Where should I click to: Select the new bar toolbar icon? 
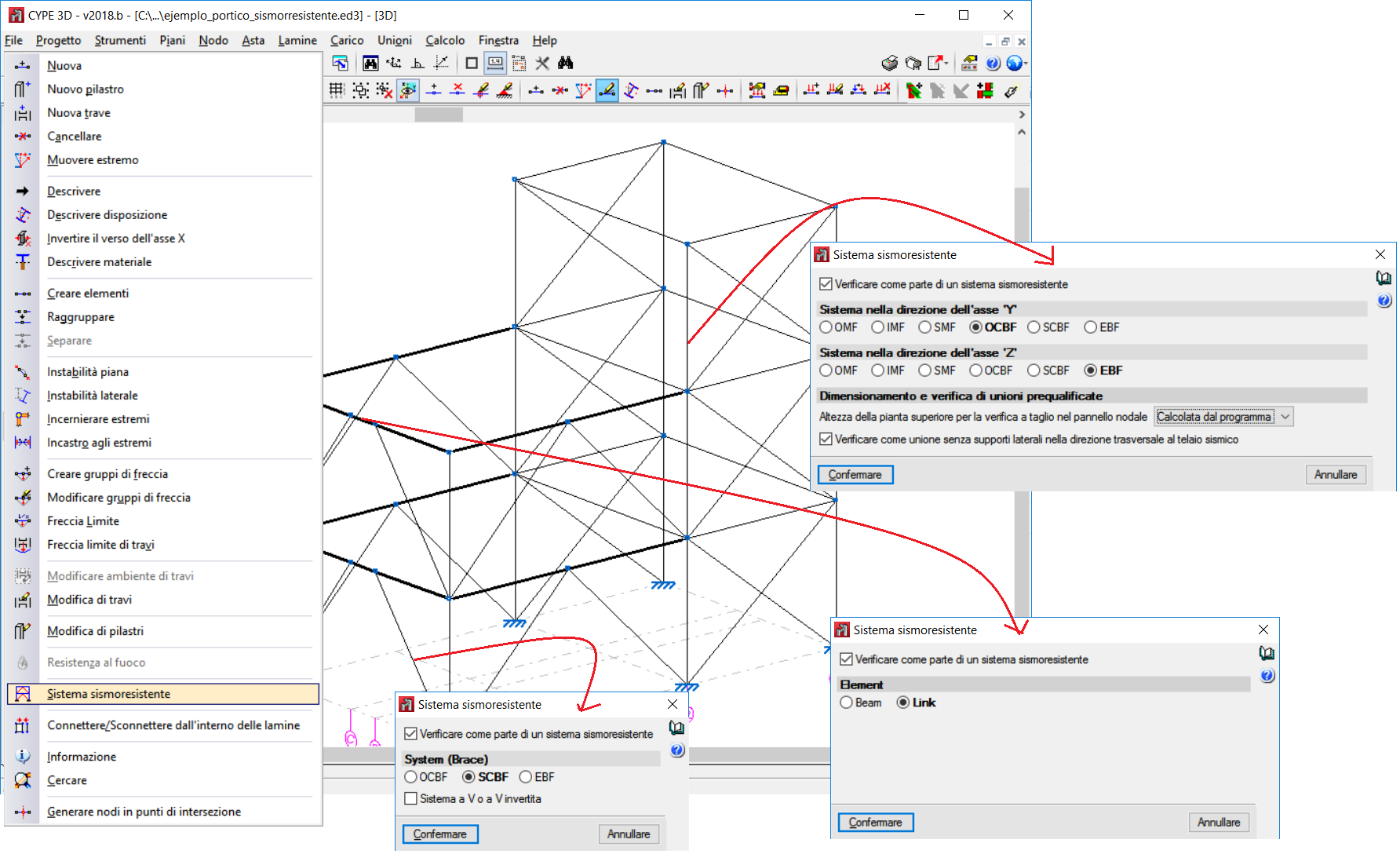(536, 90)
